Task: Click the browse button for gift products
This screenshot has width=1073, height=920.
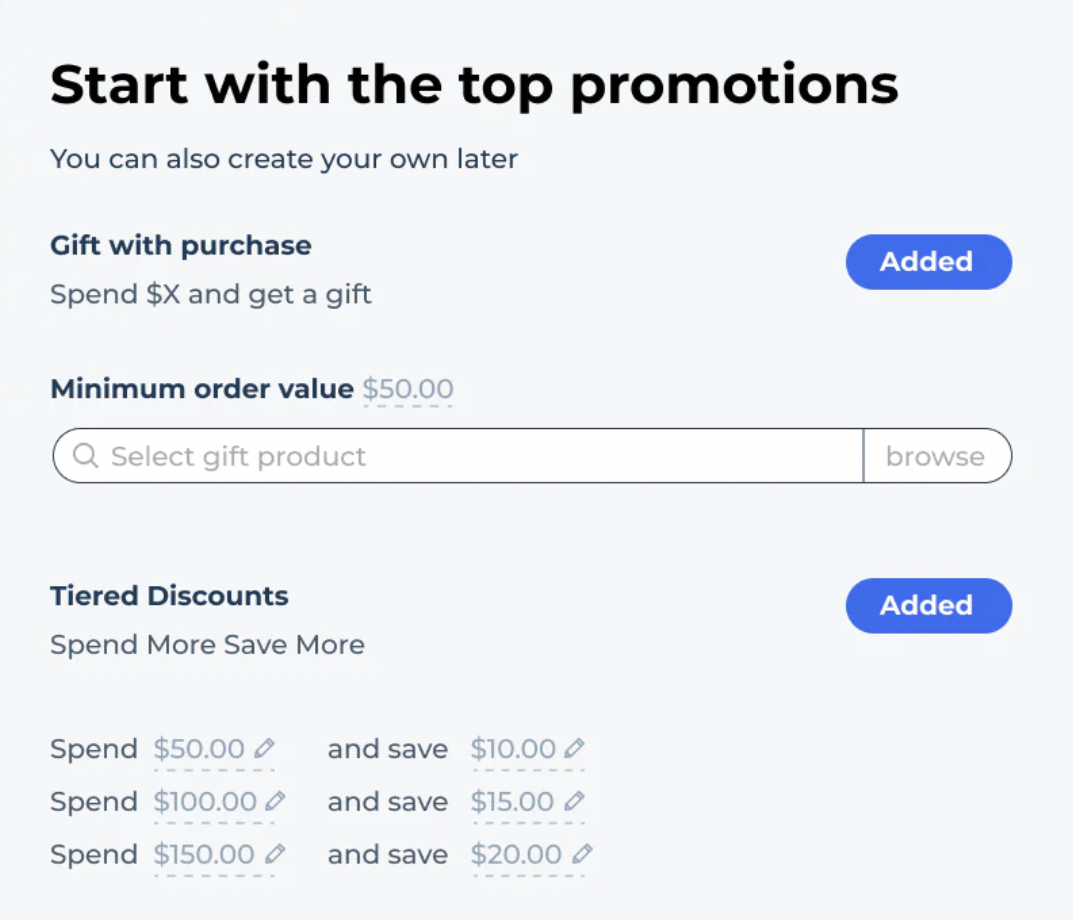Action: click(936, 457)
